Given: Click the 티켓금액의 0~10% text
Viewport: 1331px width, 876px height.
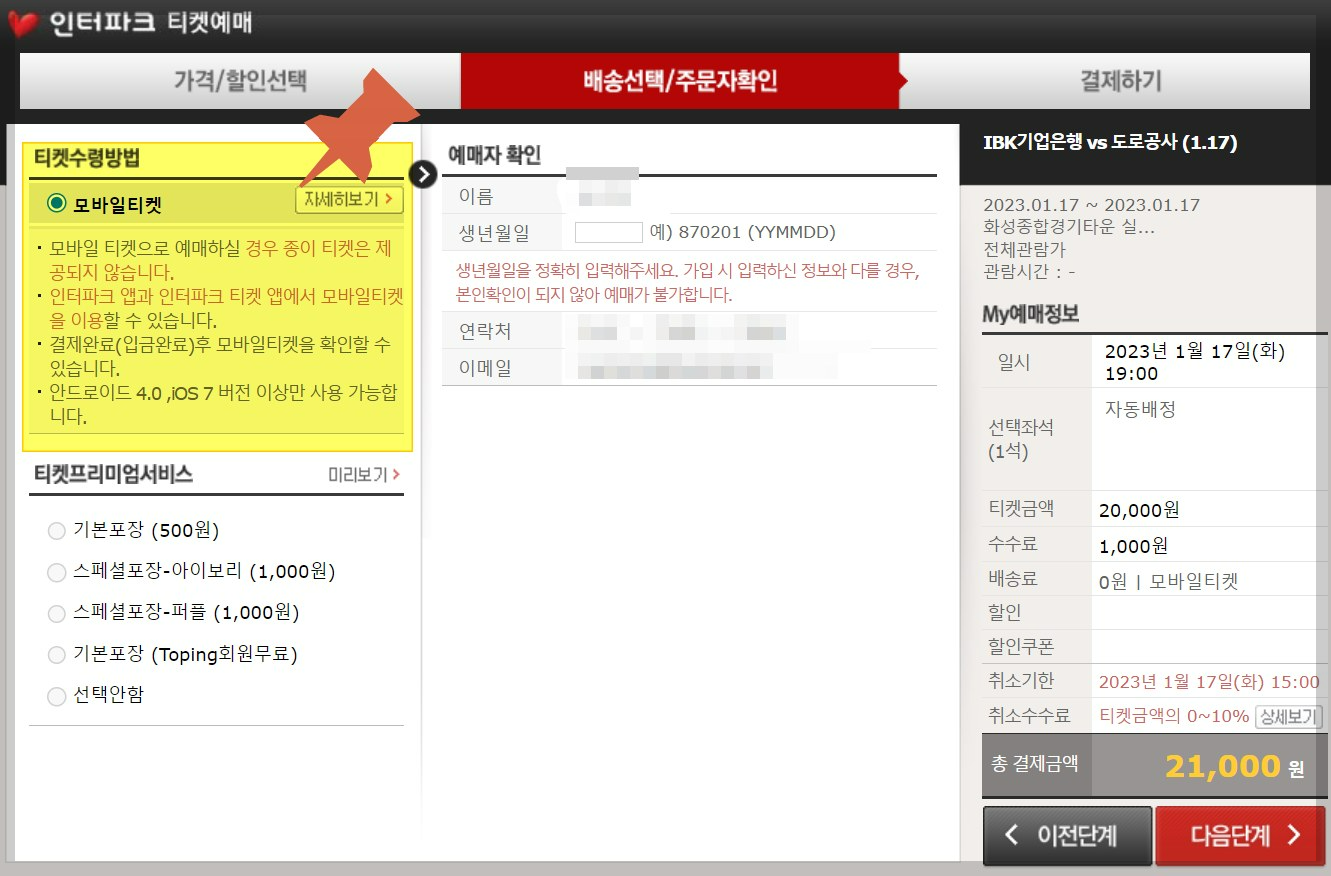Looking at the screenshot, I should tap(1174, 716).
